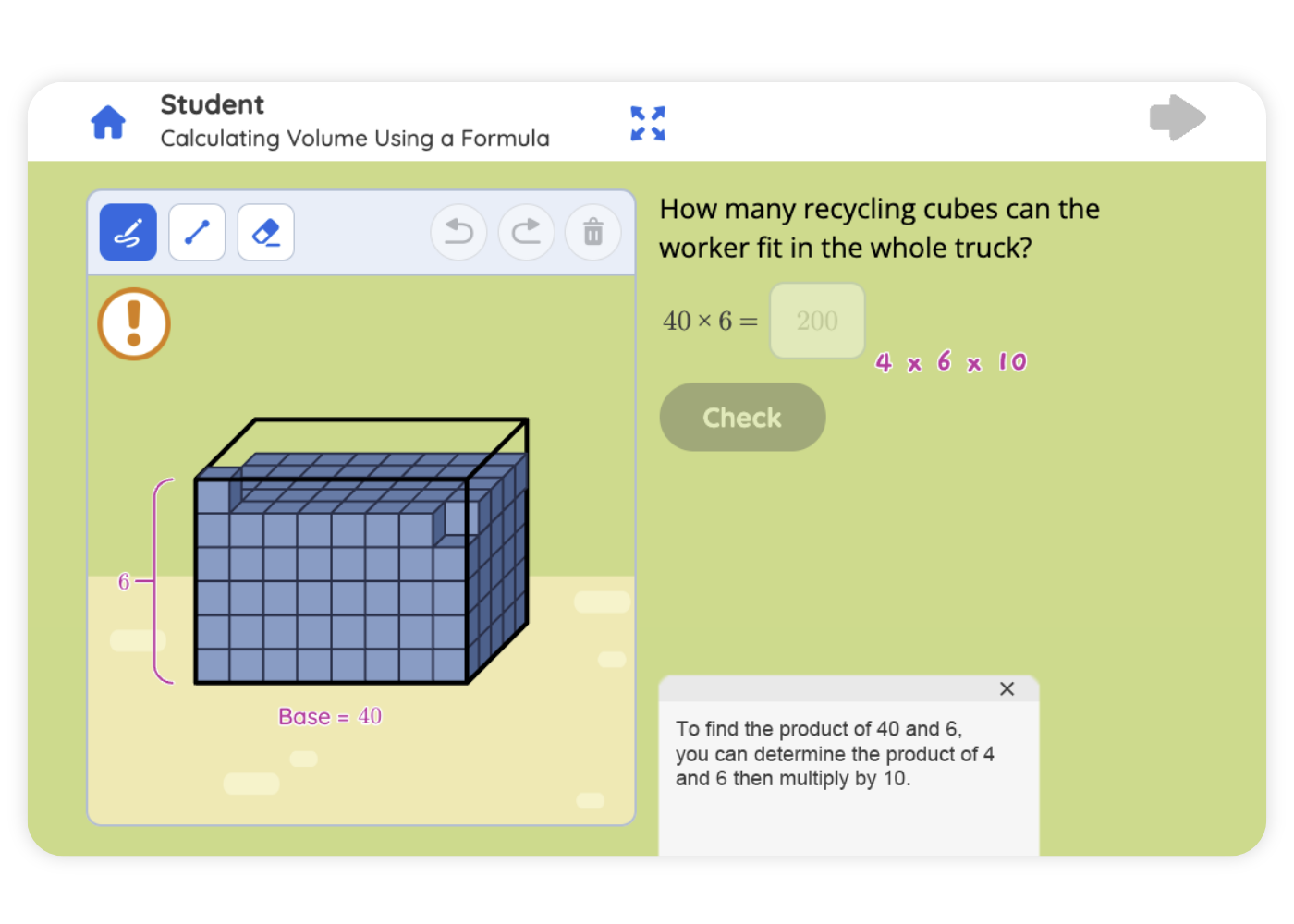Image resolution: width=1294 pixels, height=924 pixels.
Task: Click the answer field for 40 × 6
Action: pos(817,321)
